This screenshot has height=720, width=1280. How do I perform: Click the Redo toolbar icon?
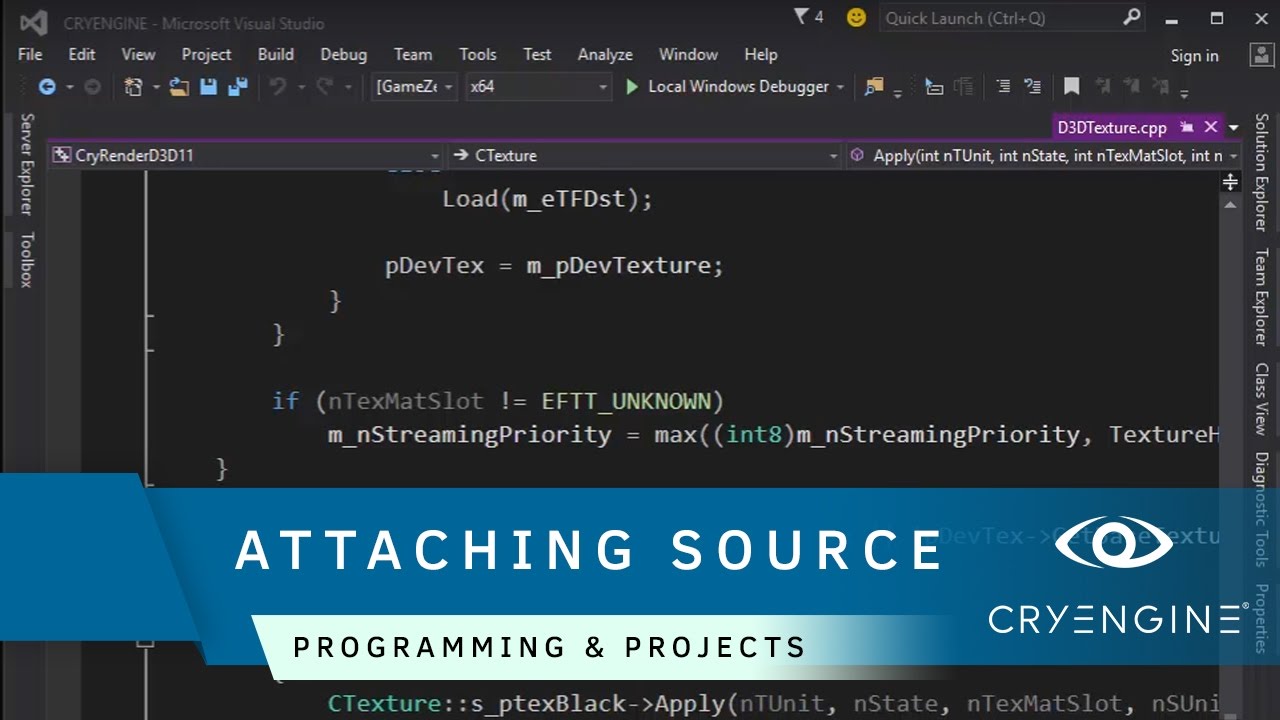[324, 87]
